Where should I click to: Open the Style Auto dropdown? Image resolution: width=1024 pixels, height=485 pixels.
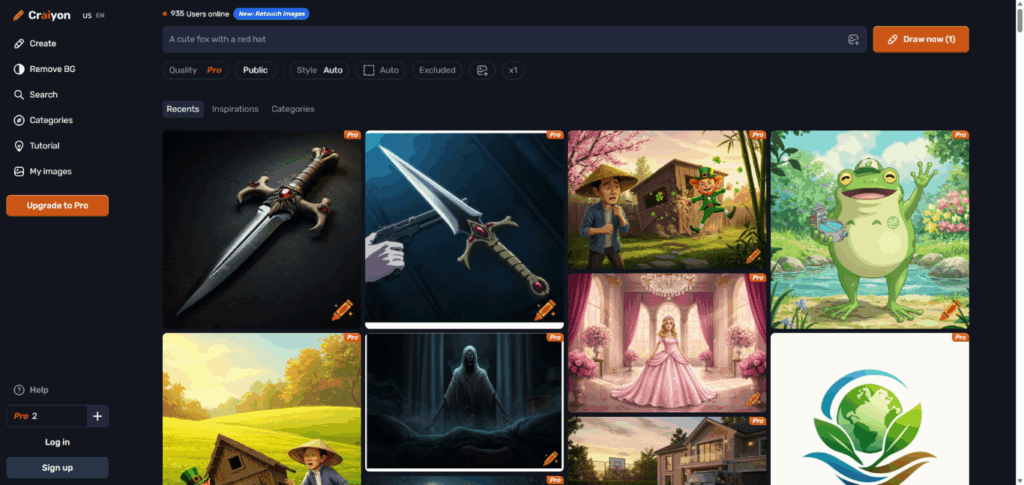click(x=320, y=70)
